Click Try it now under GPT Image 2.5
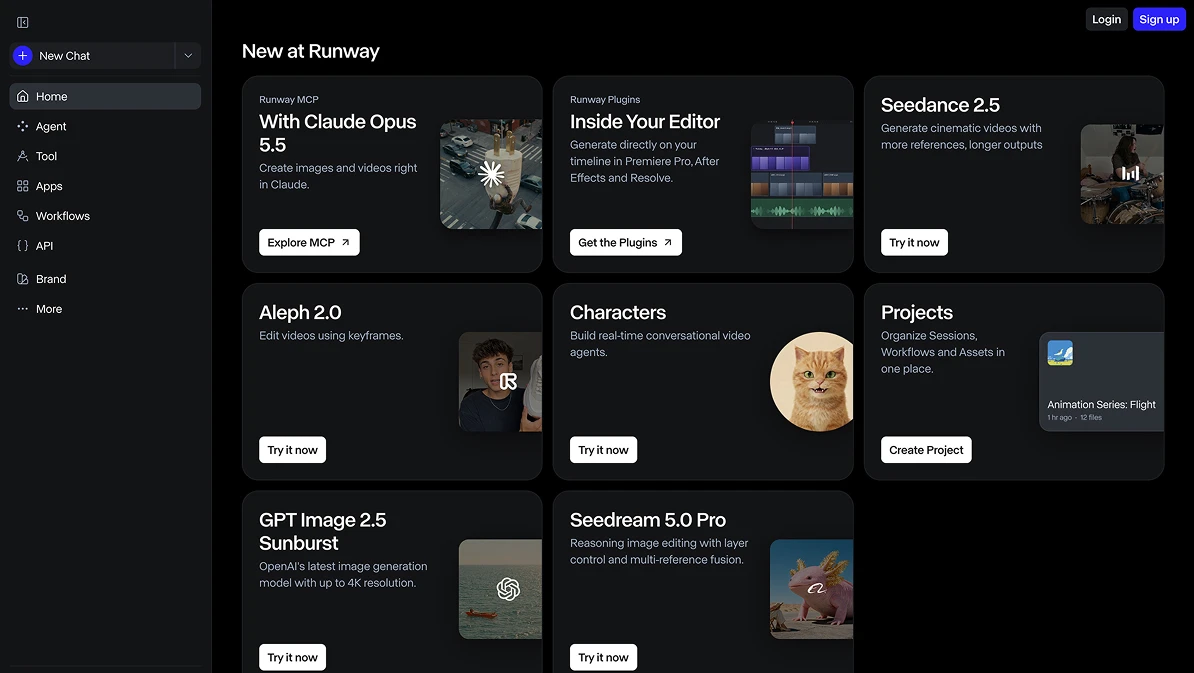 pyautogui.click(x=292, y=657)
